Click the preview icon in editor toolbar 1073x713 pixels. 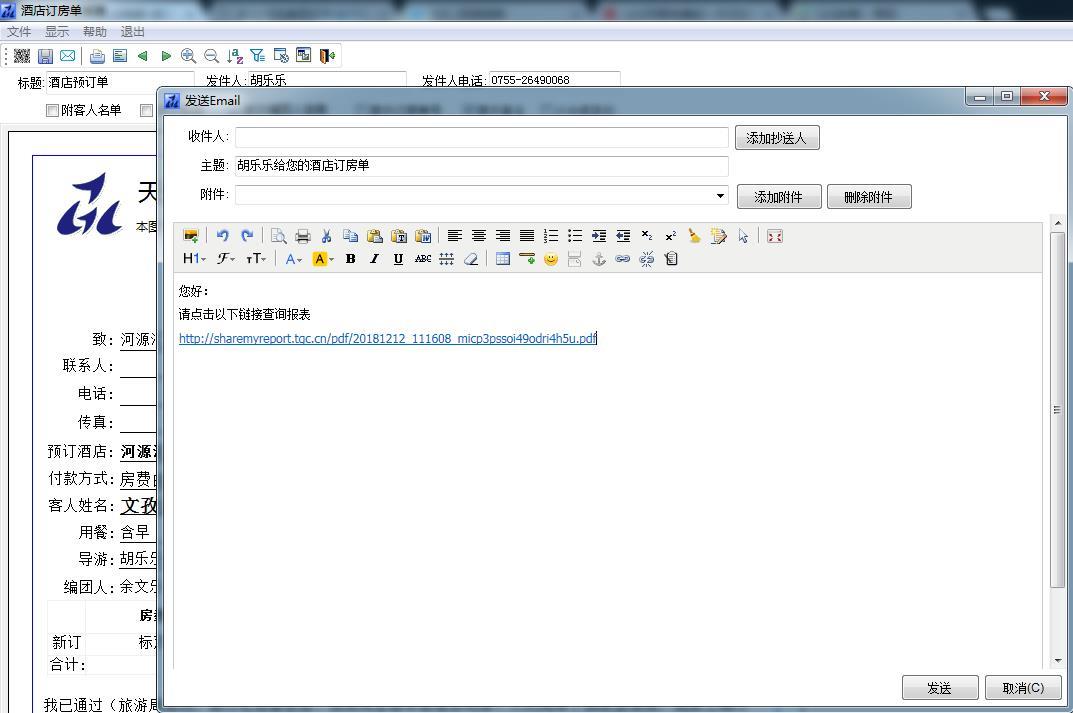[x=279, y=236]
